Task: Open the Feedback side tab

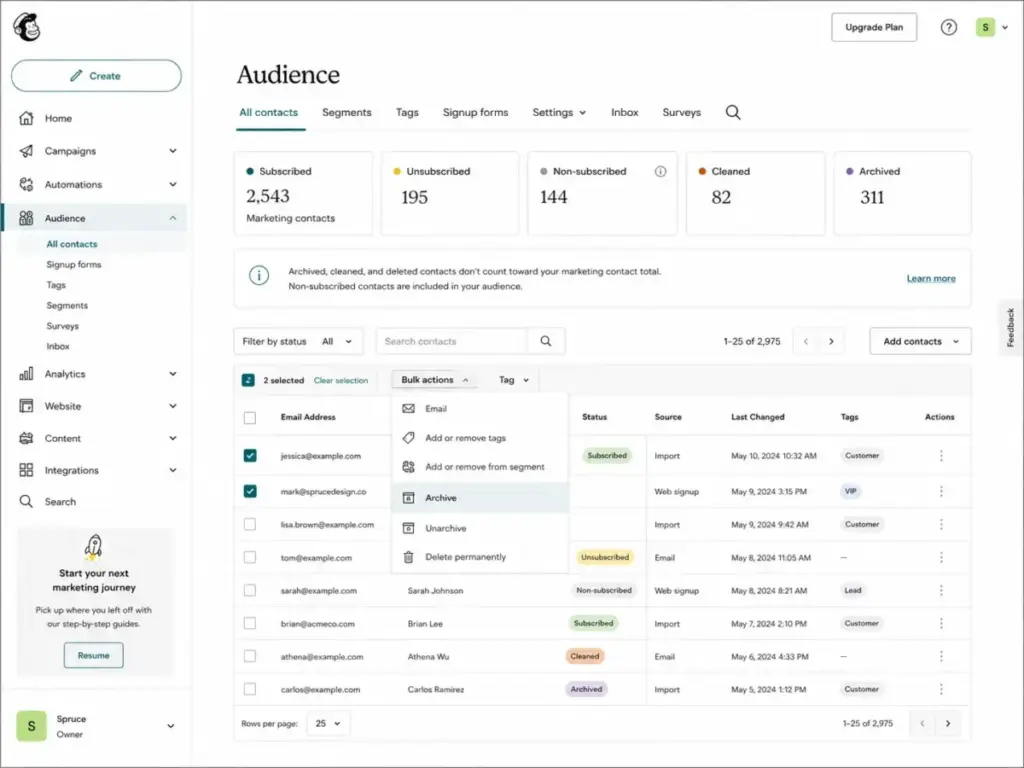Action: coord(1010,327)
